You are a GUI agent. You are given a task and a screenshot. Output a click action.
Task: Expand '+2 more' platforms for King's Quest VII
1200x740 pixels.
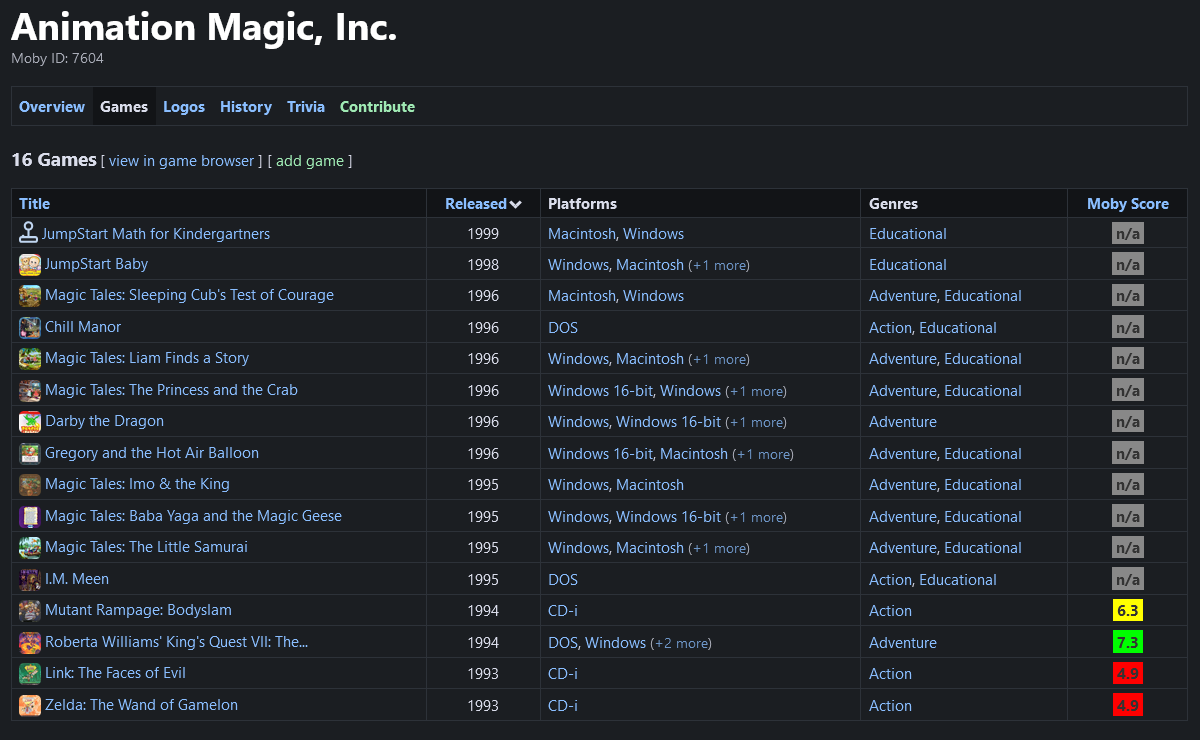[x=681, y=643]
